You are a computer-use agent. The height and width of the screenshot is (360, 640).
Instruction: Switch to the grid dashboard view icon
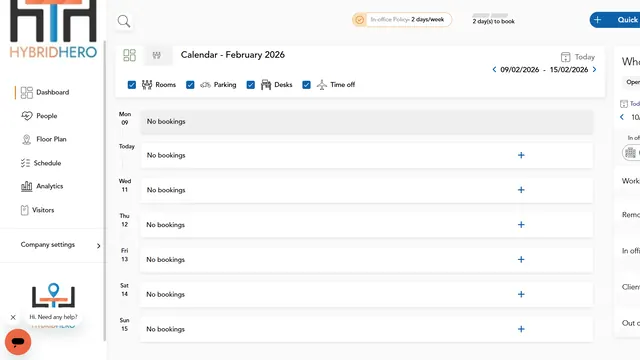(129, 55)
